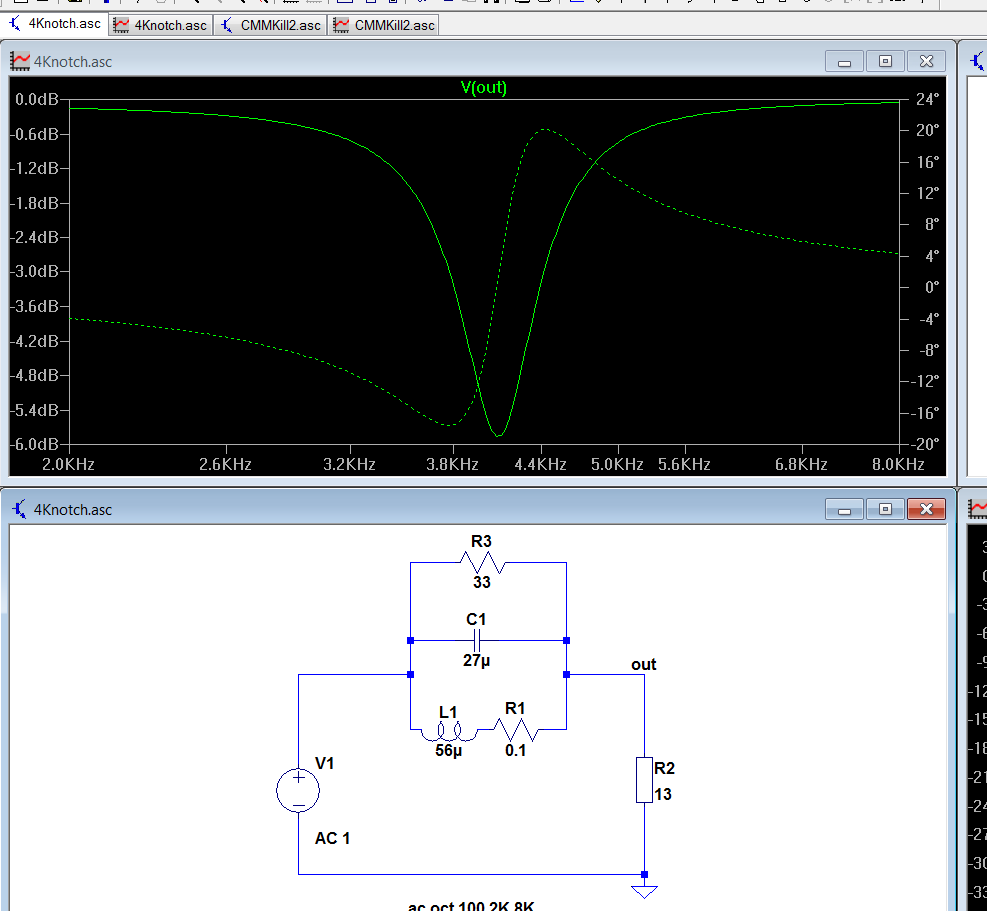Click the V1 component name label
The height and width of the screenshot is (911, 987).
tap(324, 764)
